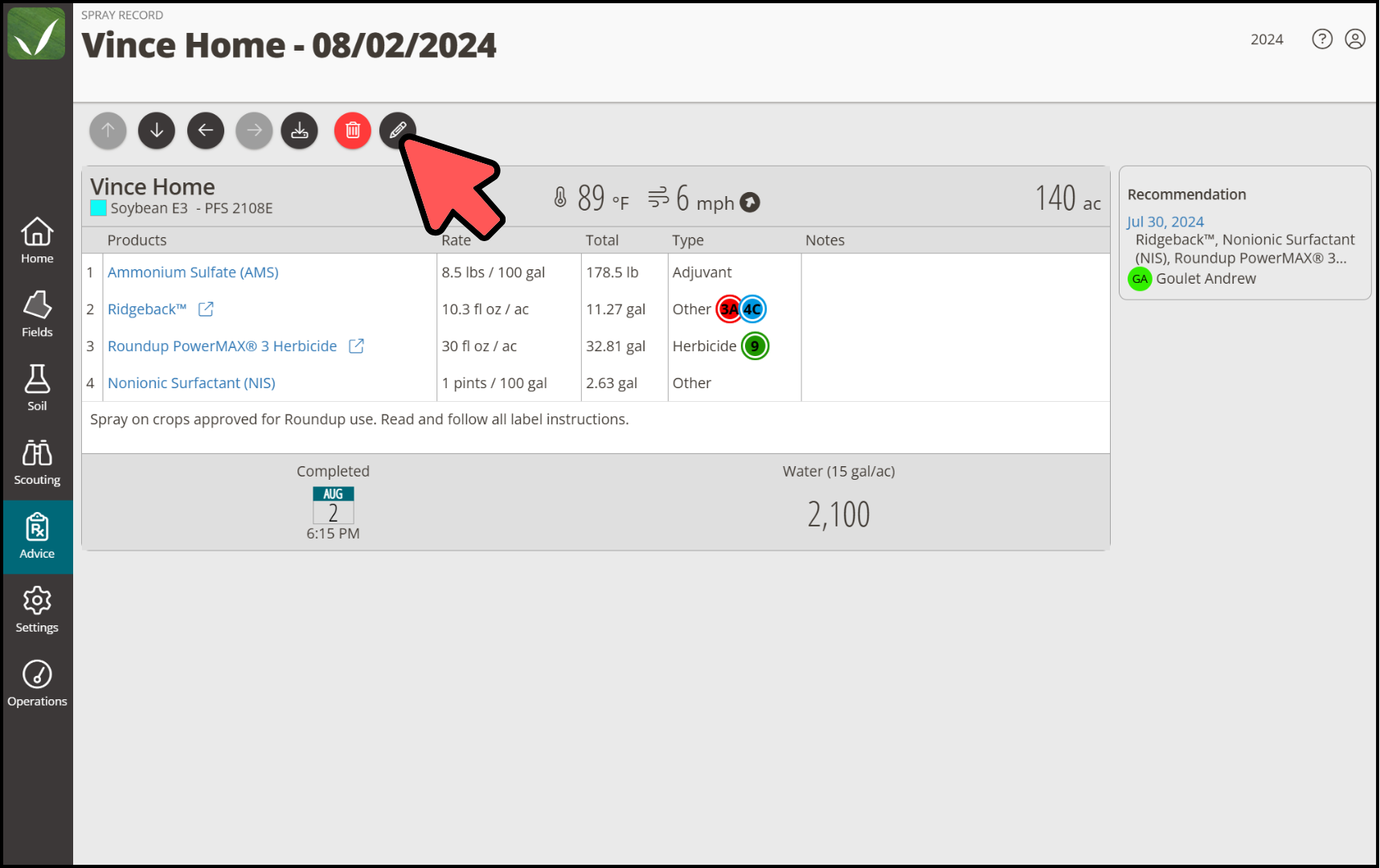Screen dimensions: 1380x868
Task: Open the Ammonium Sulfate (AMS) product link
Action: 193,272
